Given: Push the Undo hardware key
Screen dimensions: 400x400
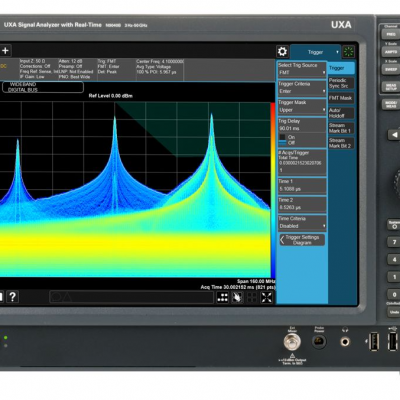Looking at the screenshot, I should pyautogui.click(x=394, y=312).
